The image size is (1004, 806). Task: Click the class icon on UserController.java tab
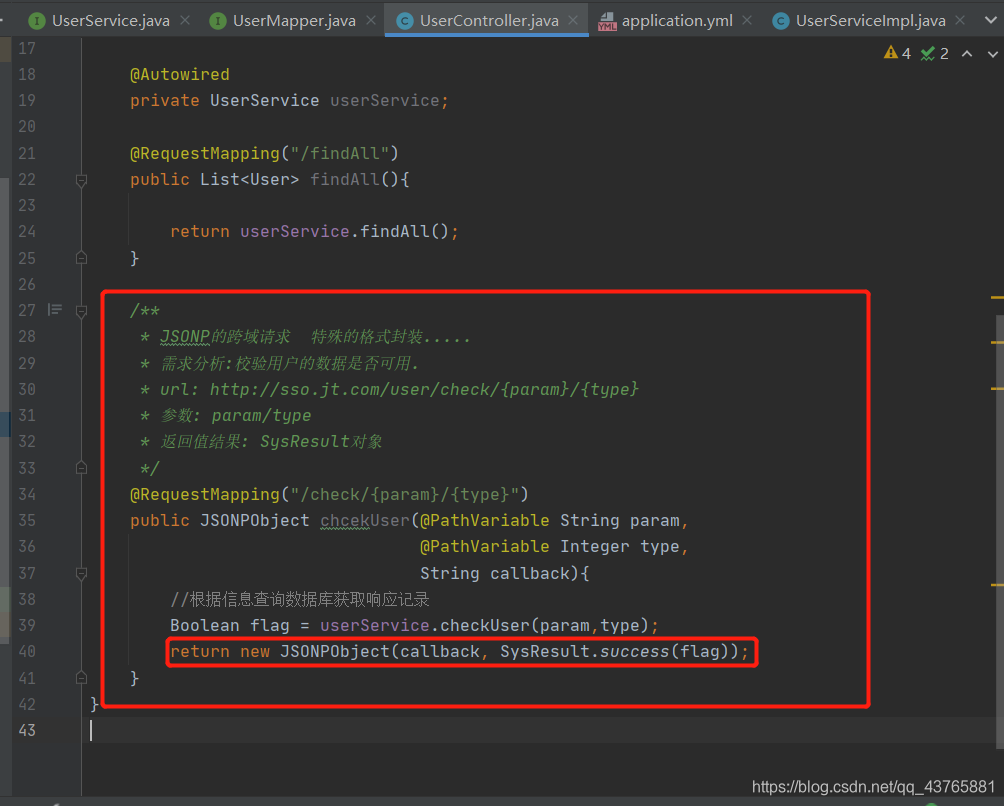pos(405,21)
